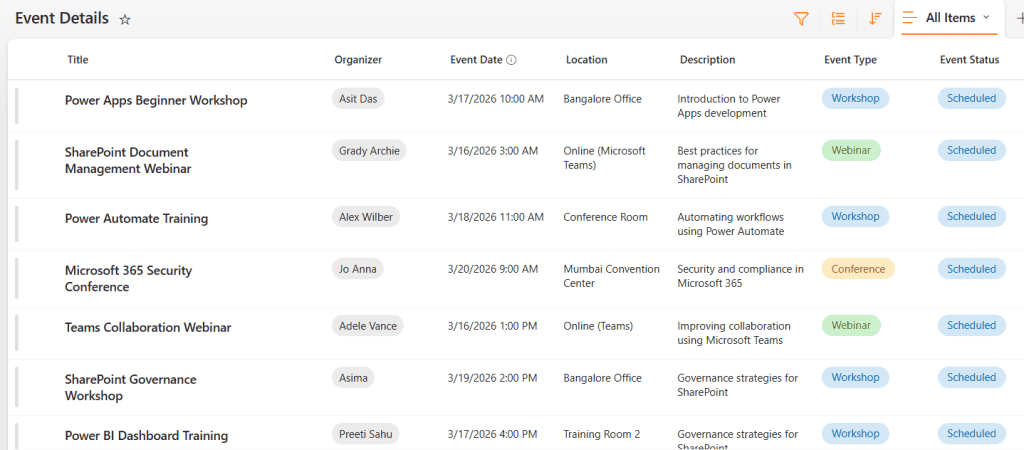The image size is (1024, 450).
Task: Click the Event Date info icon
Action: (511, 60)
